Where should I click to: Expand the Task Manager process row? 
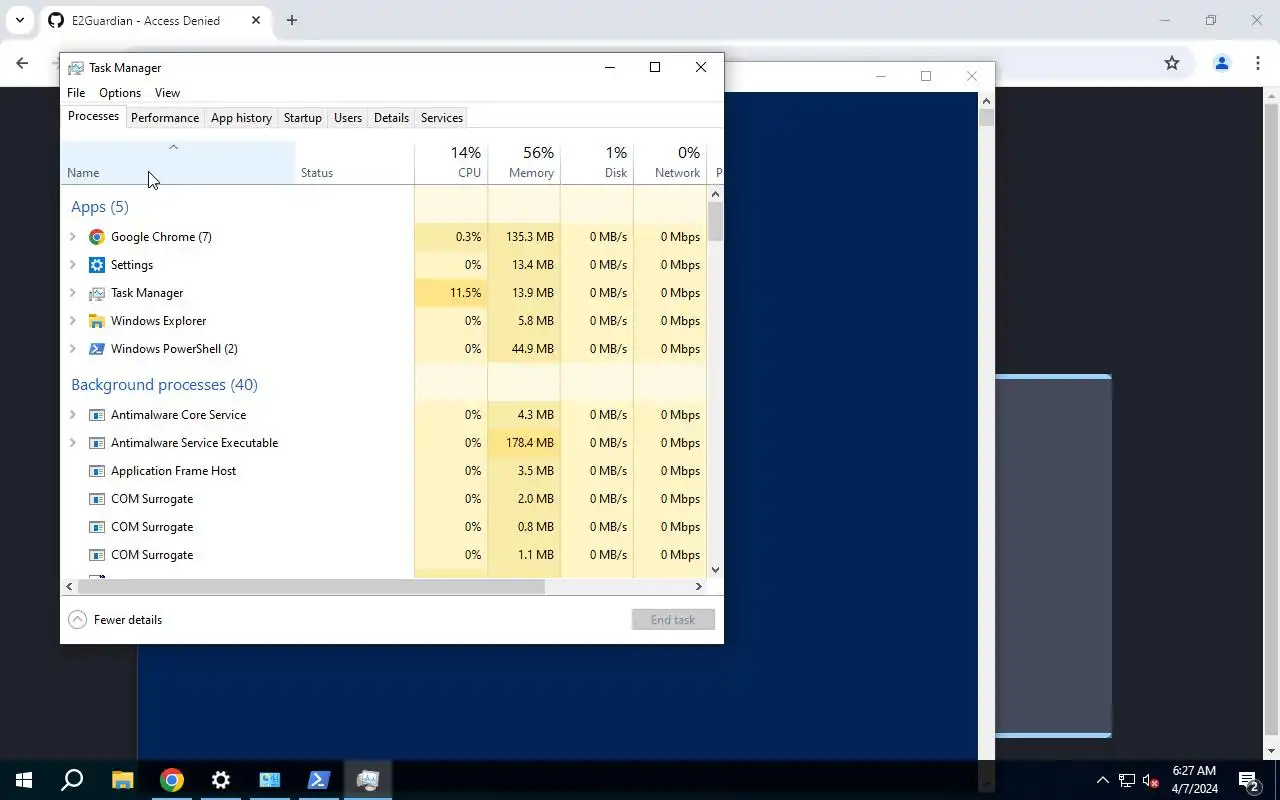(72, 293)
